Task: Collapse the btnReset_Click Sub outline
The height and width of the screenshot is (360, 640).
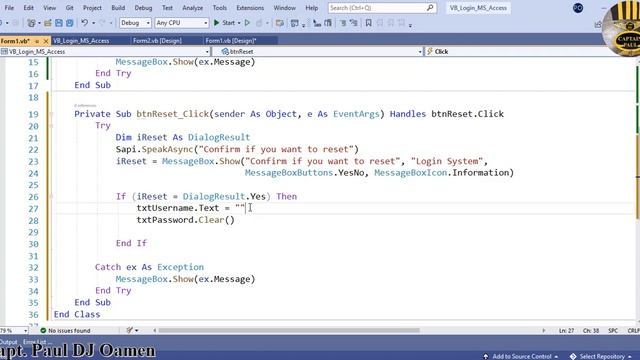Action: pos(51,114)
